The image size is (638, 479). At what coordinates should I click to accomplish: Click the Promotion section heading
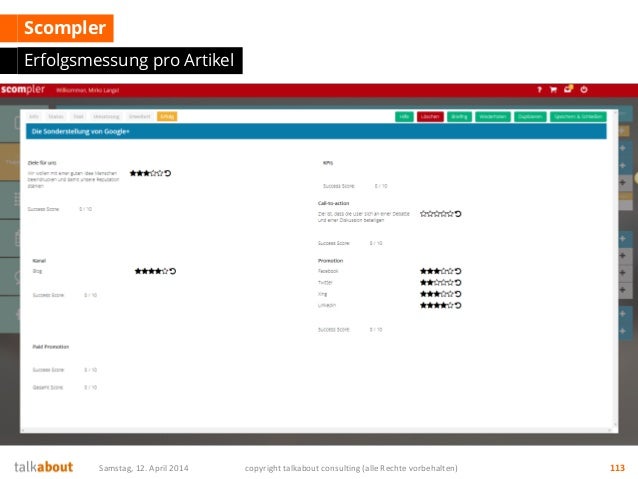coord(330,260)
